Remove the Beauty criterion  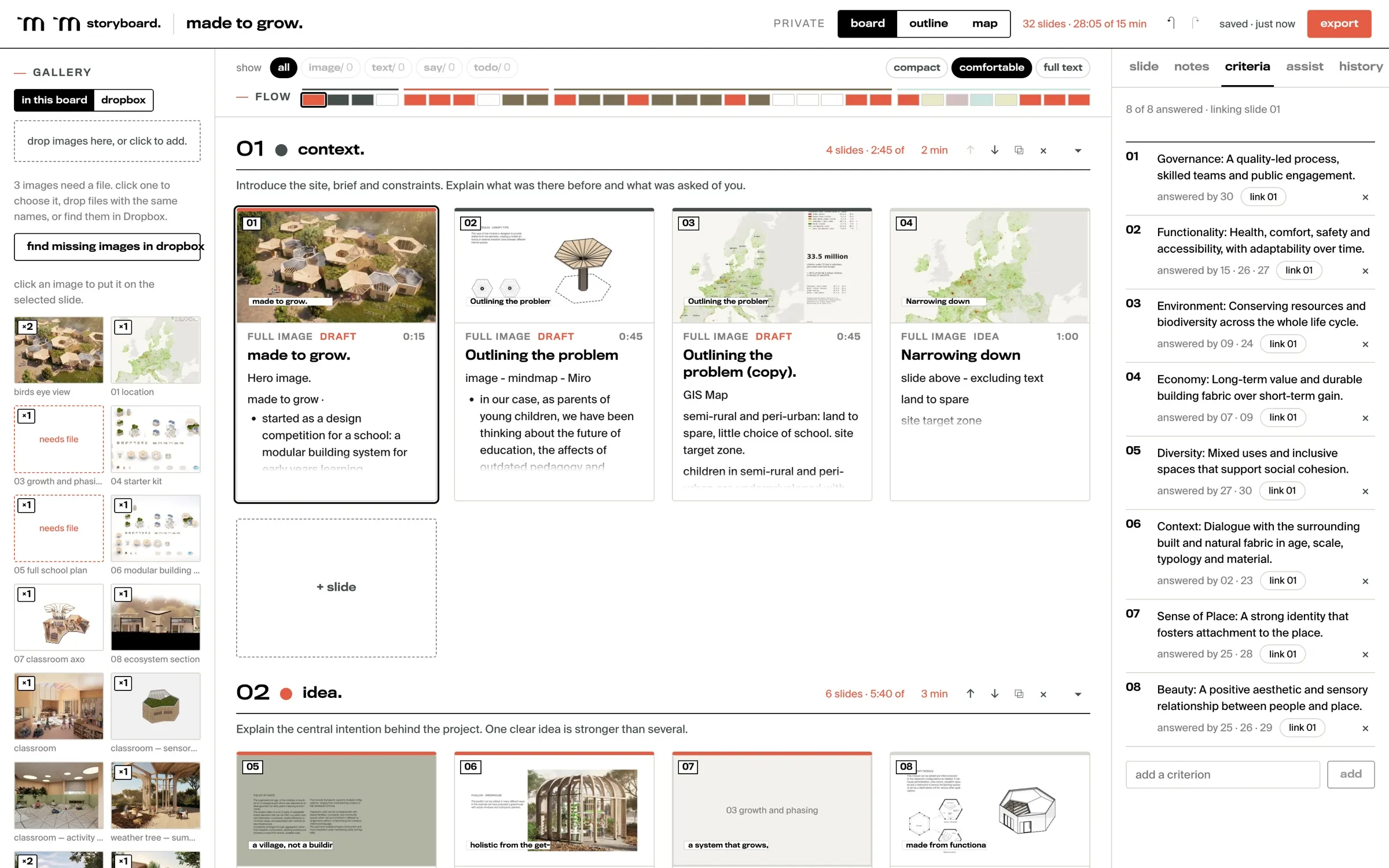[x=1365, y=729]
